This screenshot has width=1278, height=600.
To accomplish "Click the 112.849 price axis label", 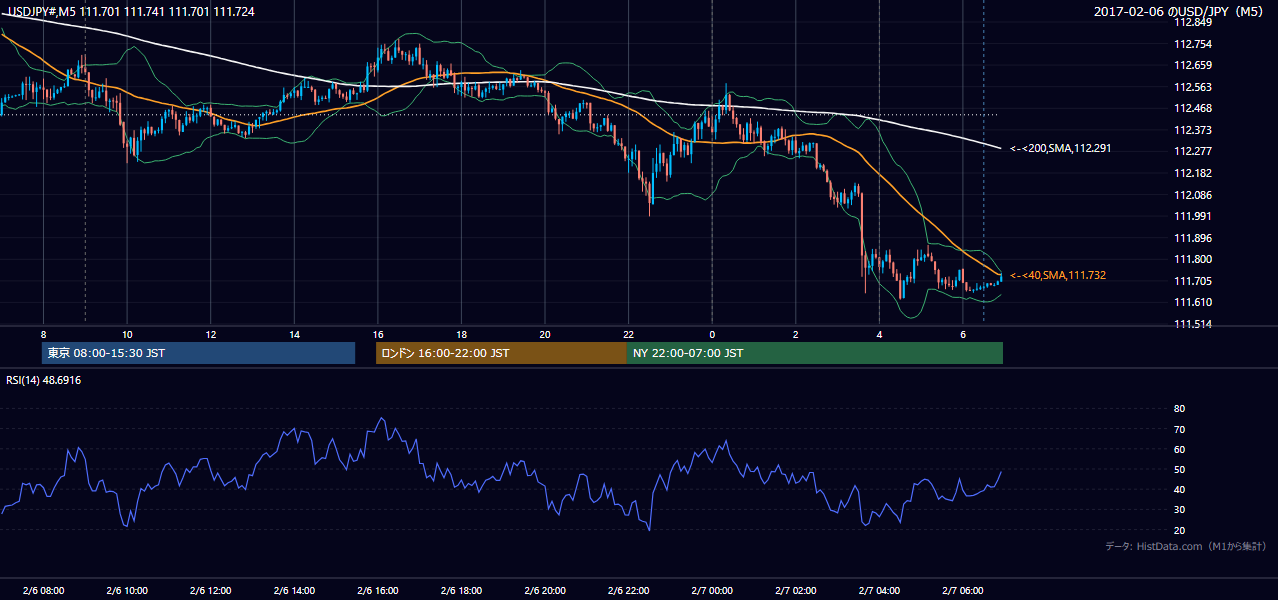I will (x=1191, y=22).
